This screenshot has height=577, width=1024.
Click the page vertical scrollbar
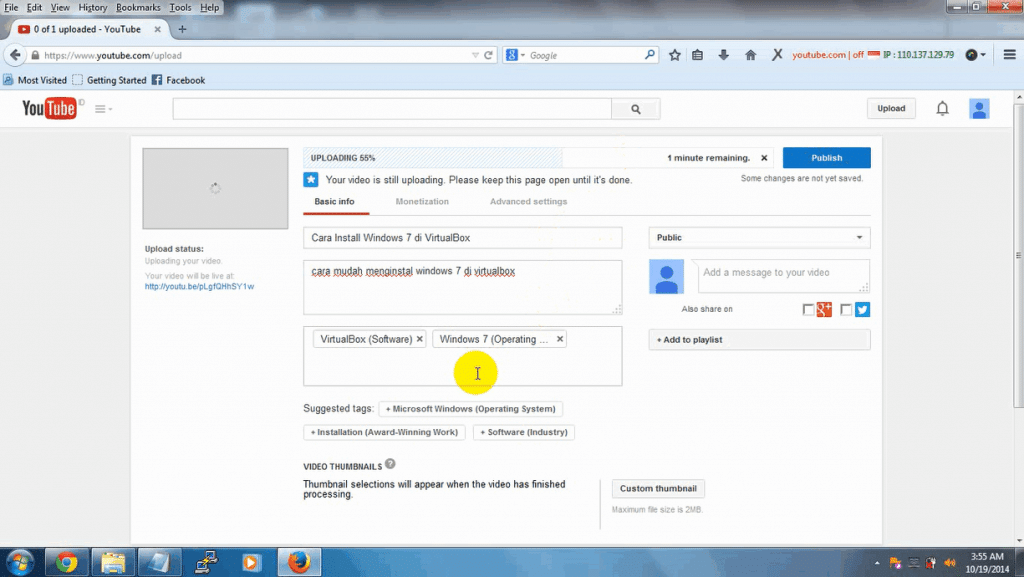pos(1018,255)
